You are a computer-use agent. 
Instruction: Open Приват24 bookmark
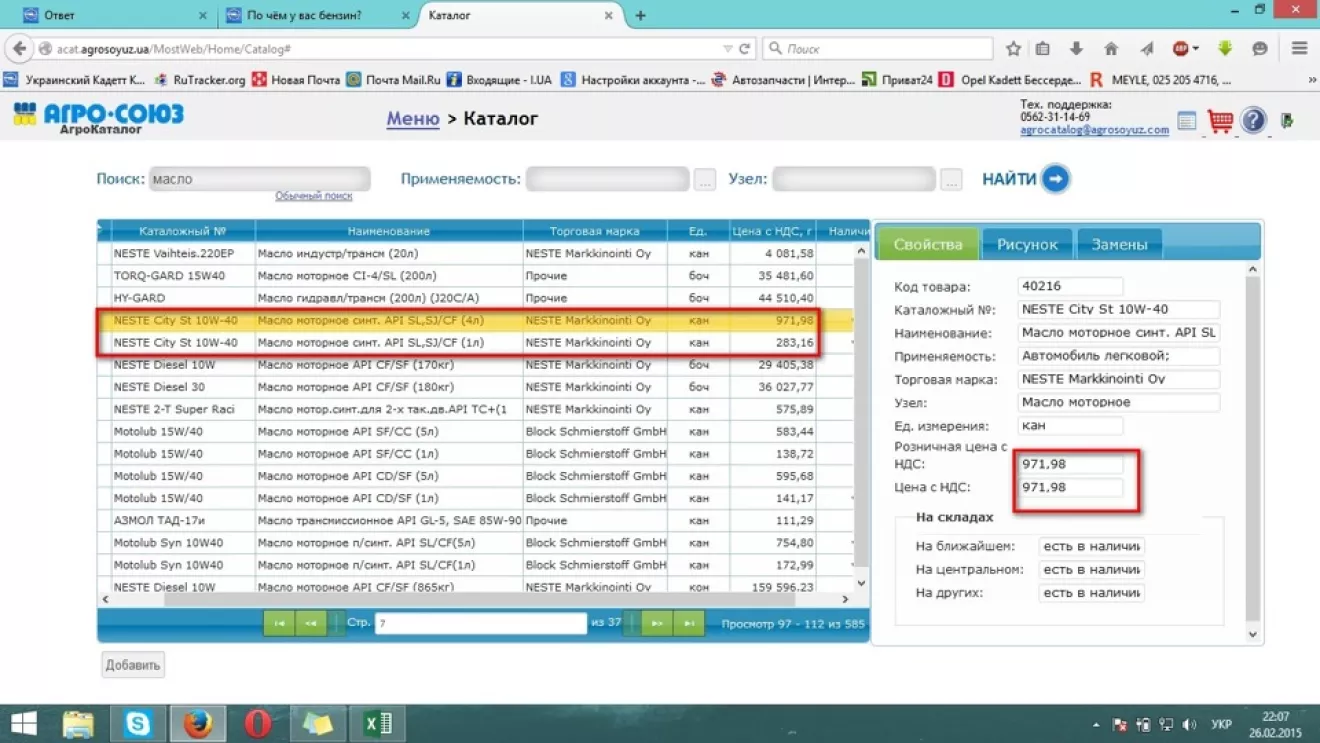(897, 80)
